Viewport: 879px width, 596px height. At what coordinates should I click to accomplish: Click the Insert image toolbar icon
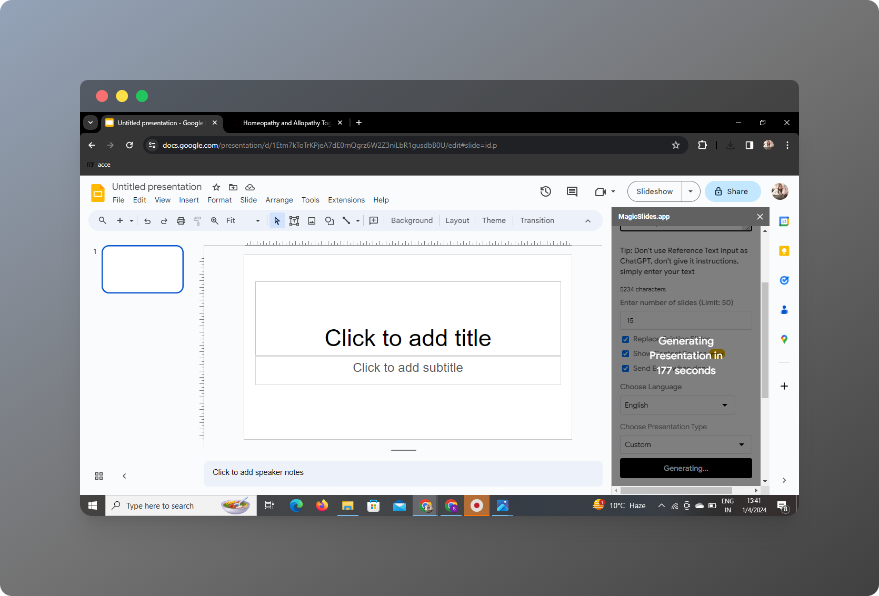coord(311,220)
